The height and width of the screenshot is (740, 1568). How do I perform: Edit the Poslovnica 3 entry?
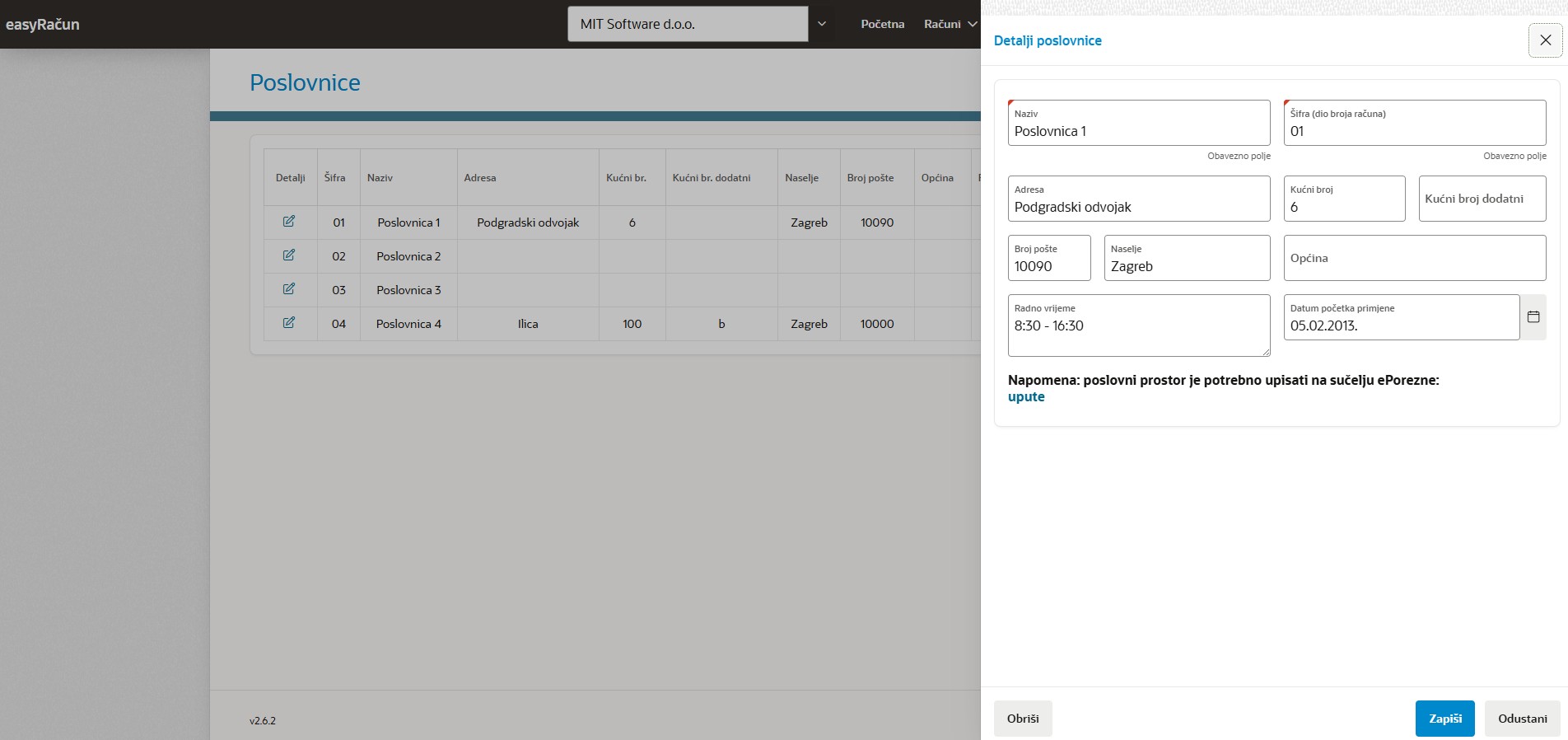click(x=289, y=289)
